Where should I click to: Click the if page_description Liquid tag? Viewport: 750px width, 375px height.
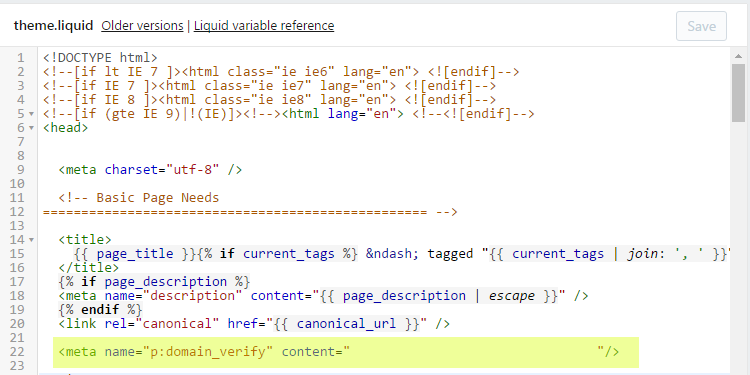(154, 281)
